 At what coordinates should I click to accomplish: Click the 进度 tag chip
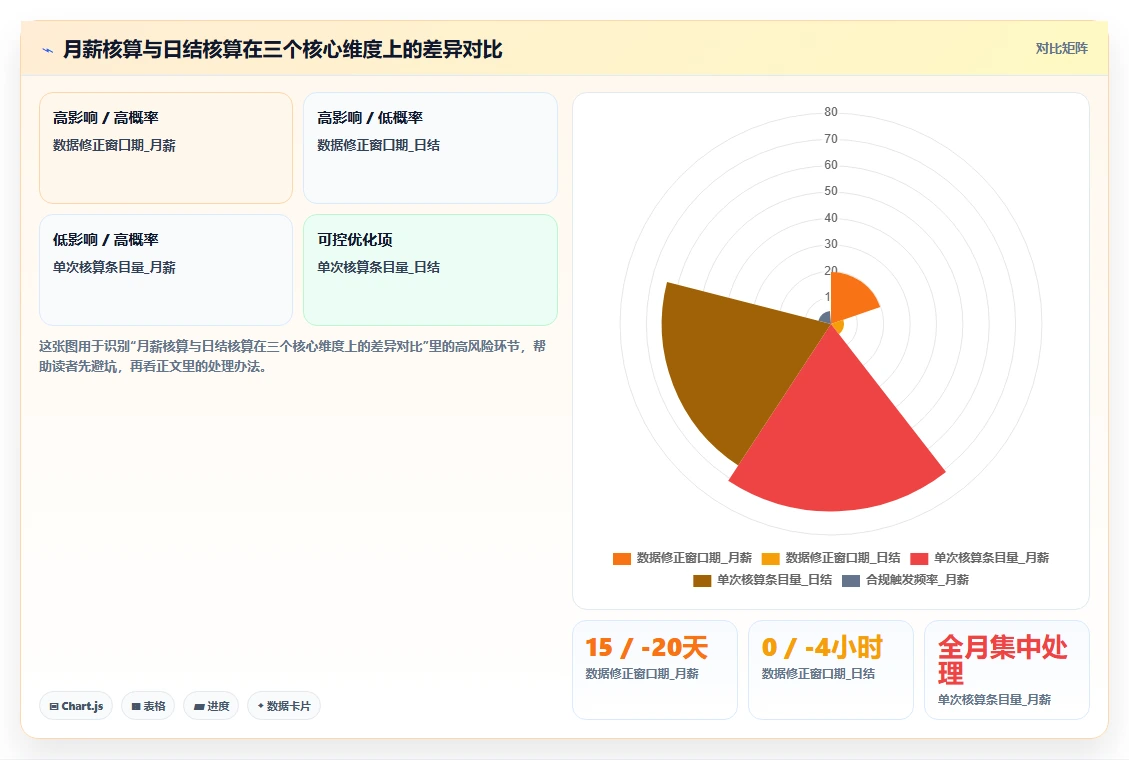[211, 706]
